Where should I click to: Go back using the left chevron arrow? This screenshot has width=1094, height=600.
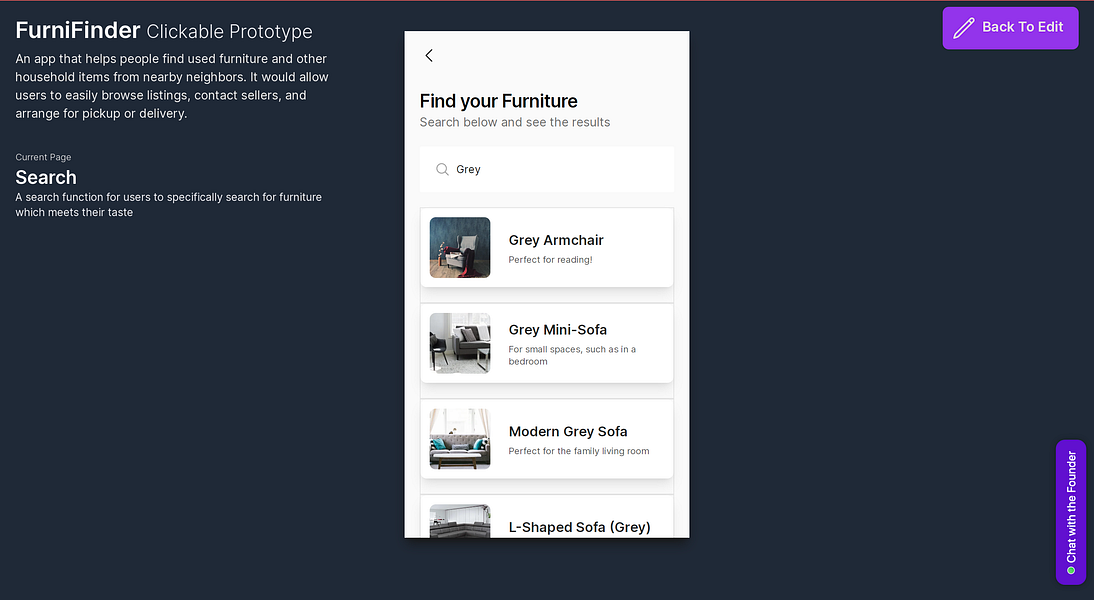tap(429, 56)
